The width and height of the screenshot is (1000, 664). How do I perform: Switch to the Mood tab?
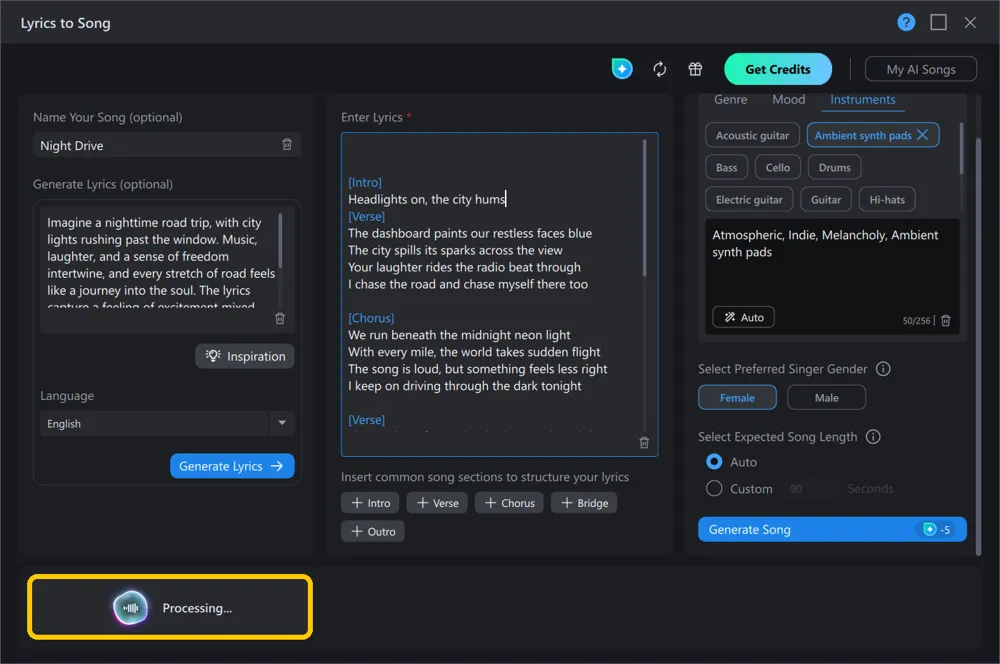coord(788,100)
